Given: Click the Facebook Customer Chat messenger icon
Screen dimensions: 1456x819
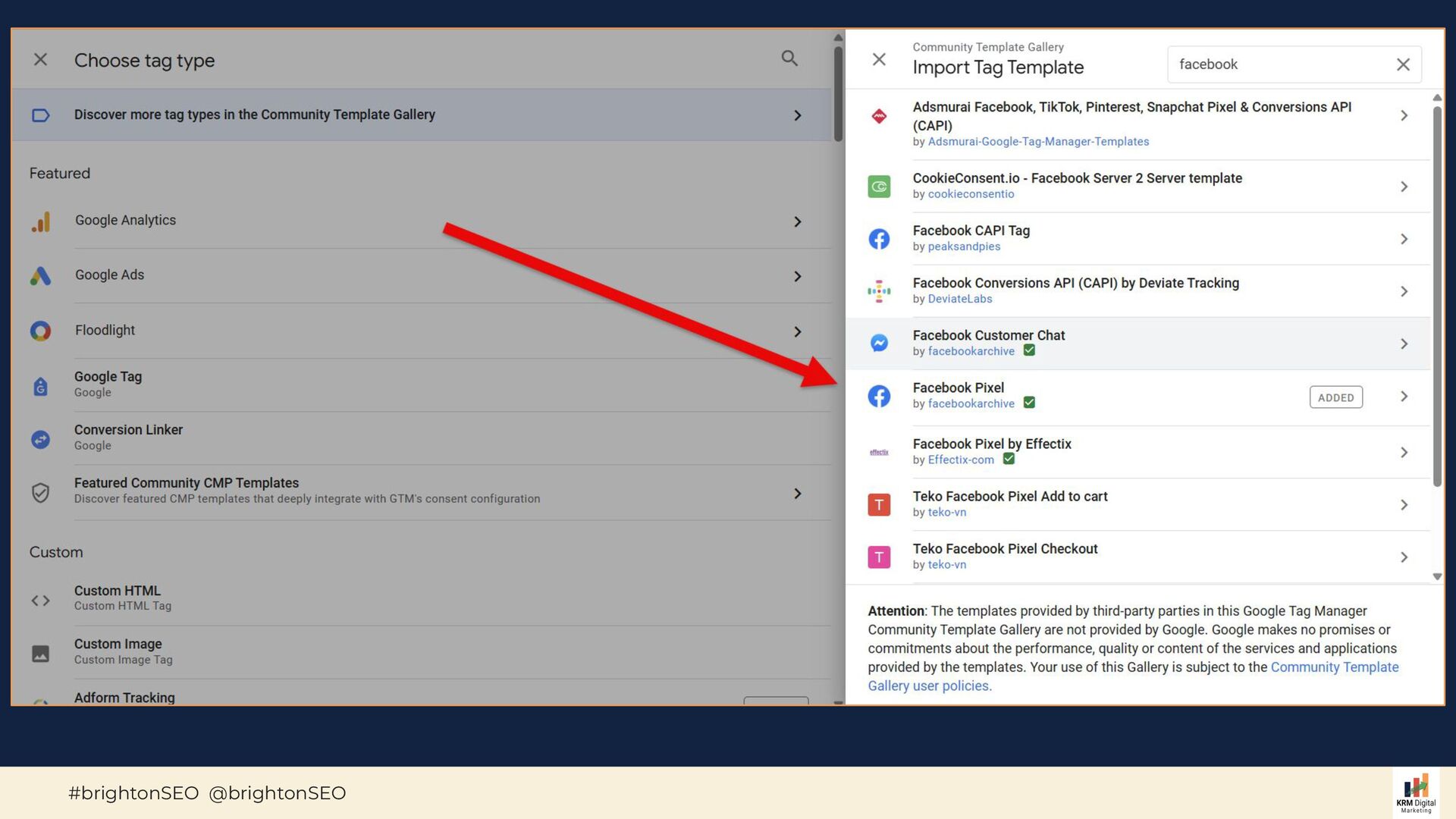Looking at the screenshot, I should pos(879,344).
